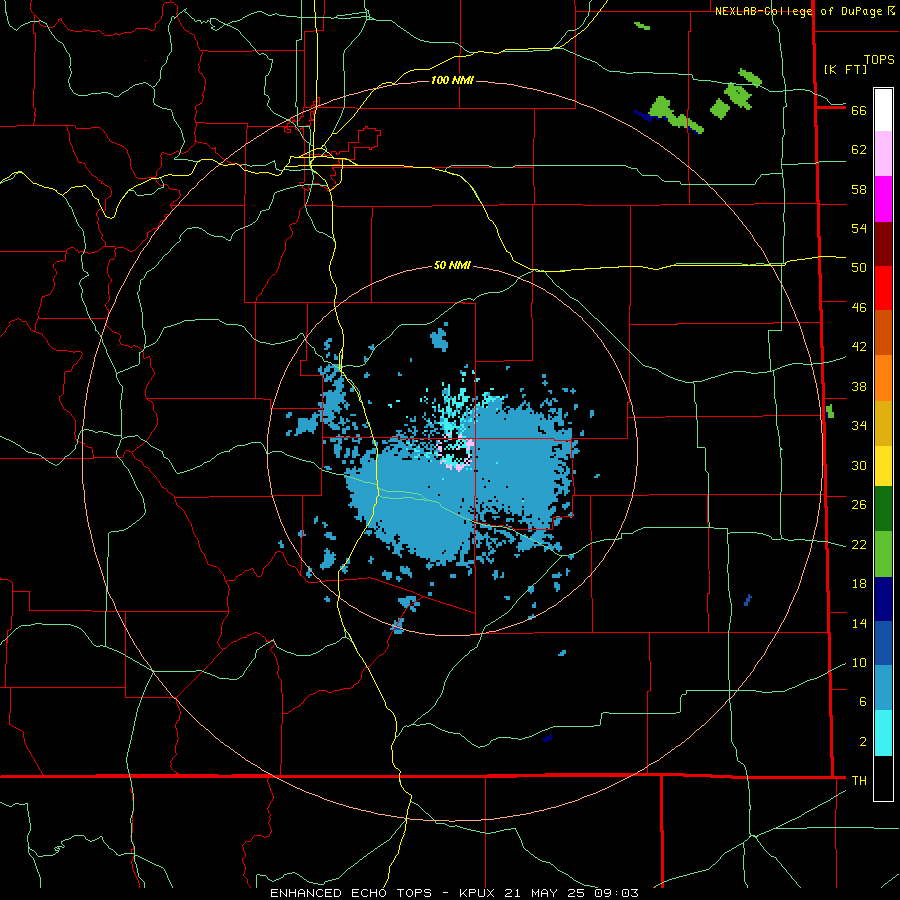The width and height of the screenshot is (900, 900).
Task: Click the '10' scale value
Action: coord(859,663)
